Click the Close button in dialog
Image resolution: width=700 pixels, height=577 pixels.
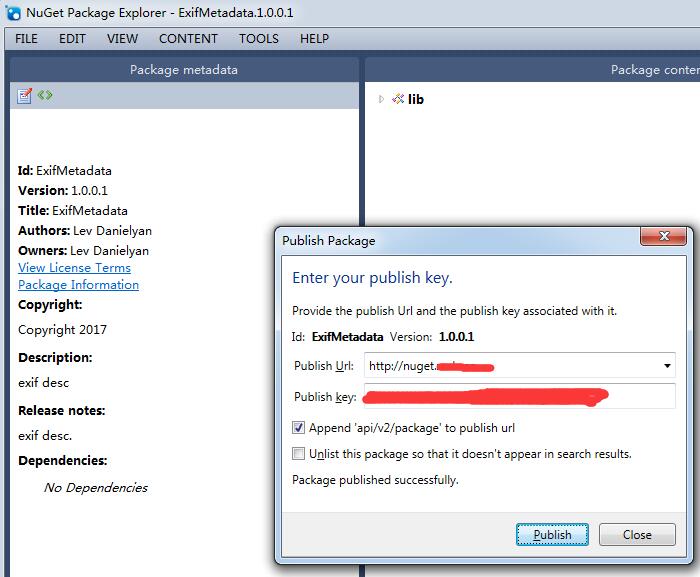point(637,535)
